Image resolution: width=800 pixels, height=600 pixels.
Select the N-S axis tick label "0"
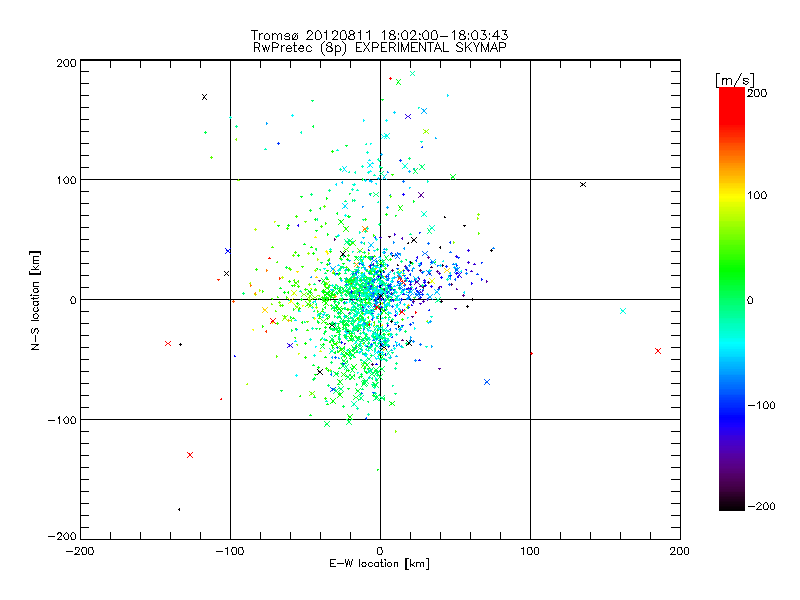tap(73, 300)
